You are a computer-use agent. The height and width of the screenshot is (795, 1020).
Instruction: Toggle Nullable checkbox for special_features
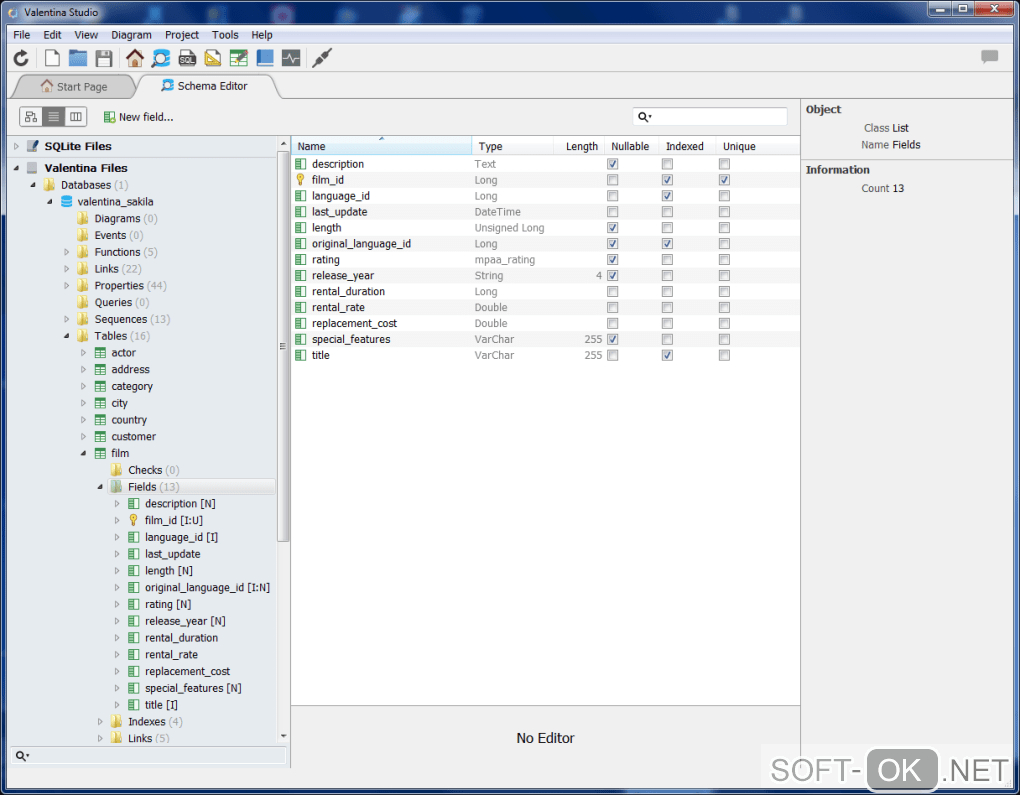(612, 339)
